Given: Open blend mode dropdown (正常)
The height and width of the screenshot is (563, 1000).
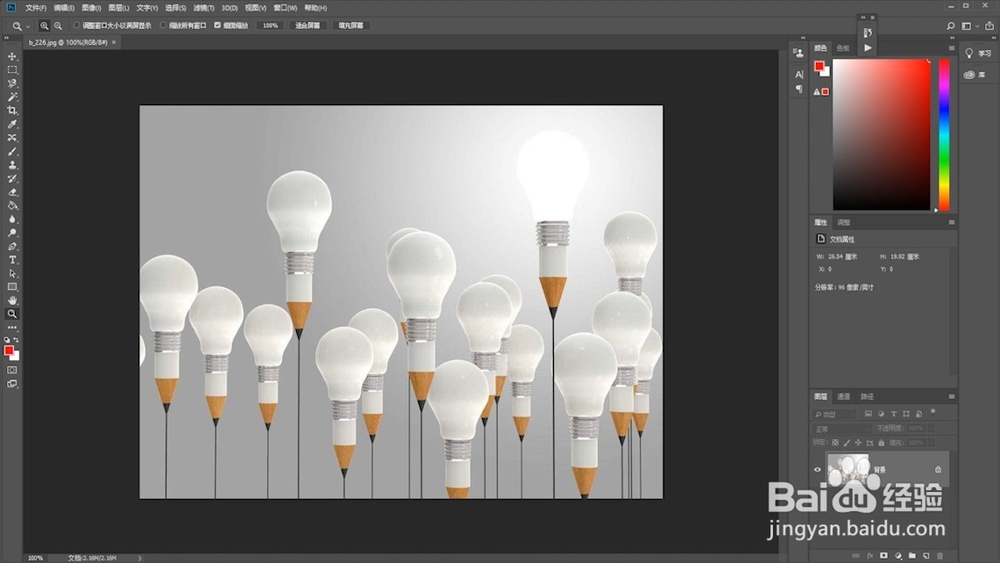Looking at the screenshot, I should 842,428.
